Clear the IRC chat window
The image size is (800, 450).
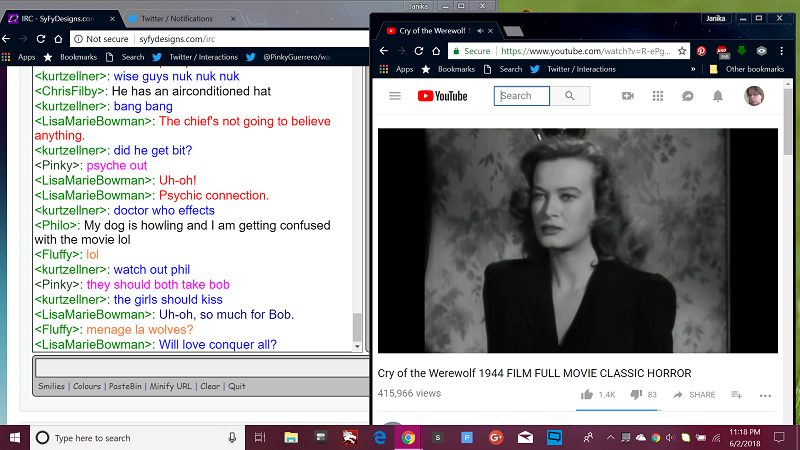click(x=210, y=386)
